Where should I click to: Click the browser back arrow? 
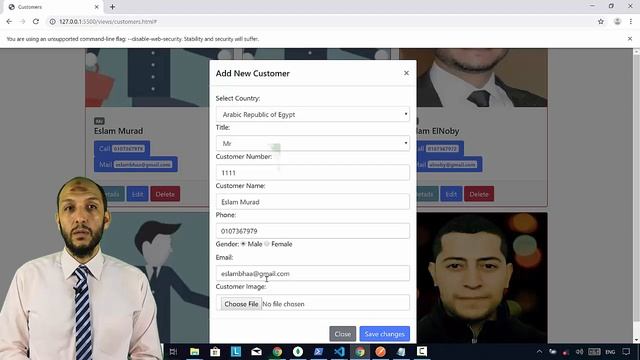9,22
